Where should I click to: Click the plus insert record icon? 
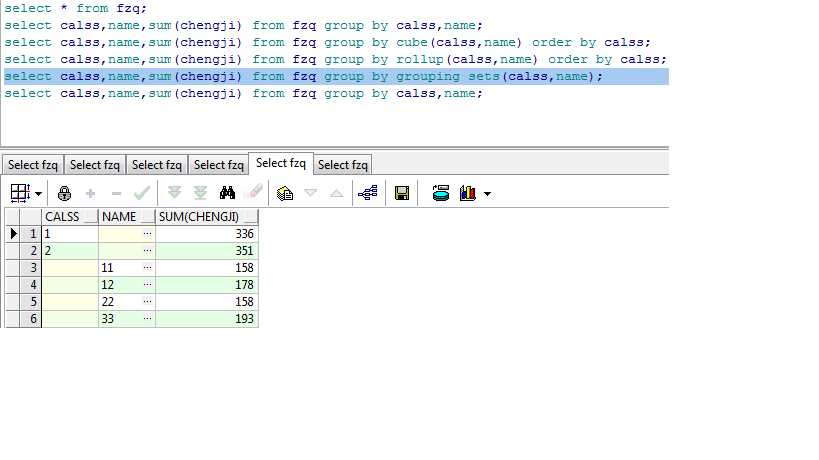[90, 194]
